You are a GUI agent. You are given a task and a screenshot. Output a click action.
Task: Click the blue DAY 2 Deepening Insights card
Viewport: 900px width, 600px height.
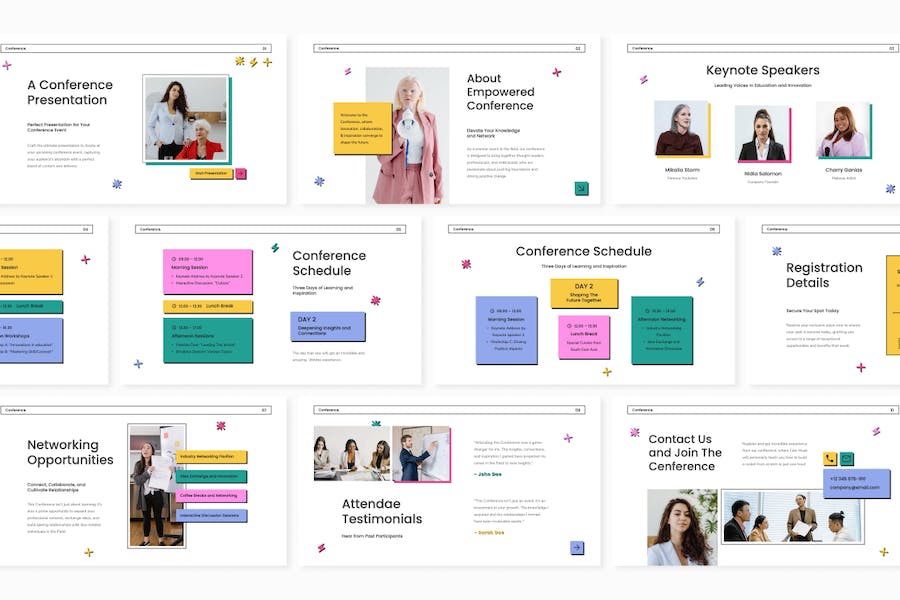pyautogui.click(x=328, y=326)
